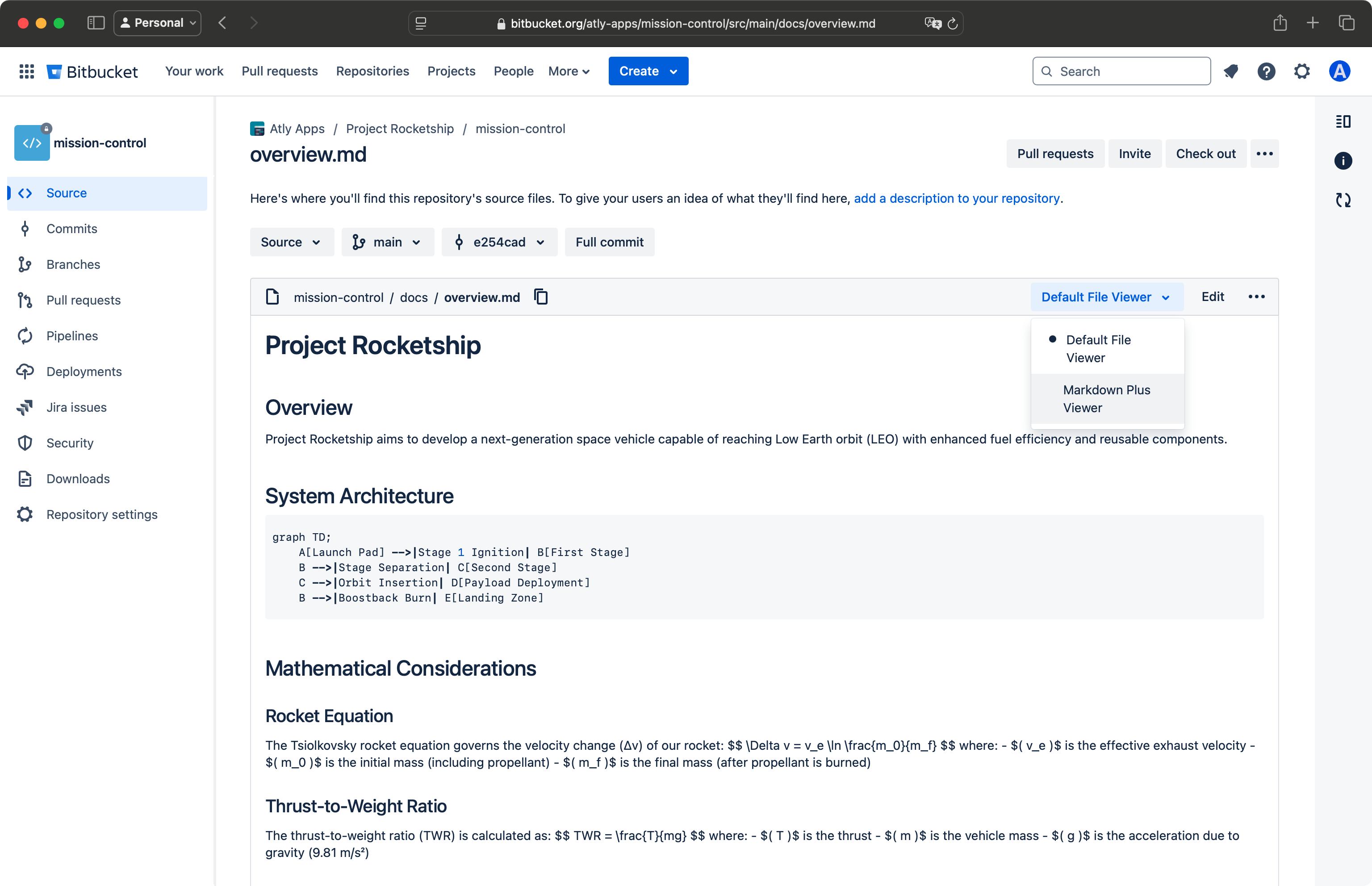The width and height of the screenshot is (1372, 886).
Task: Click the notifications megaphone icon
Action: point(1230,71)
